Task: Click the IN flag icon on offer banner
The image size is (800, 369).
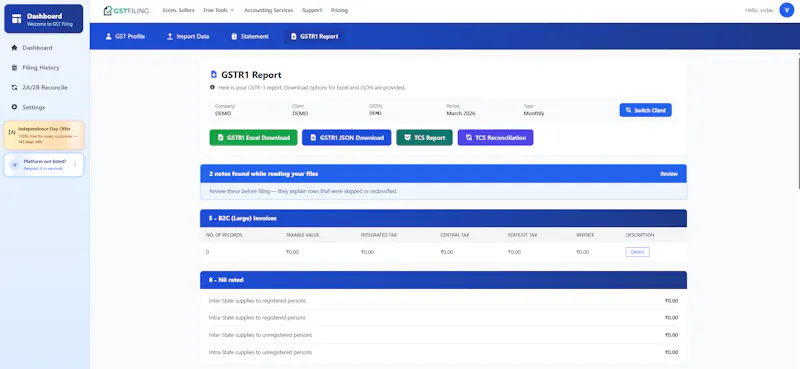Action: (12, 132)
